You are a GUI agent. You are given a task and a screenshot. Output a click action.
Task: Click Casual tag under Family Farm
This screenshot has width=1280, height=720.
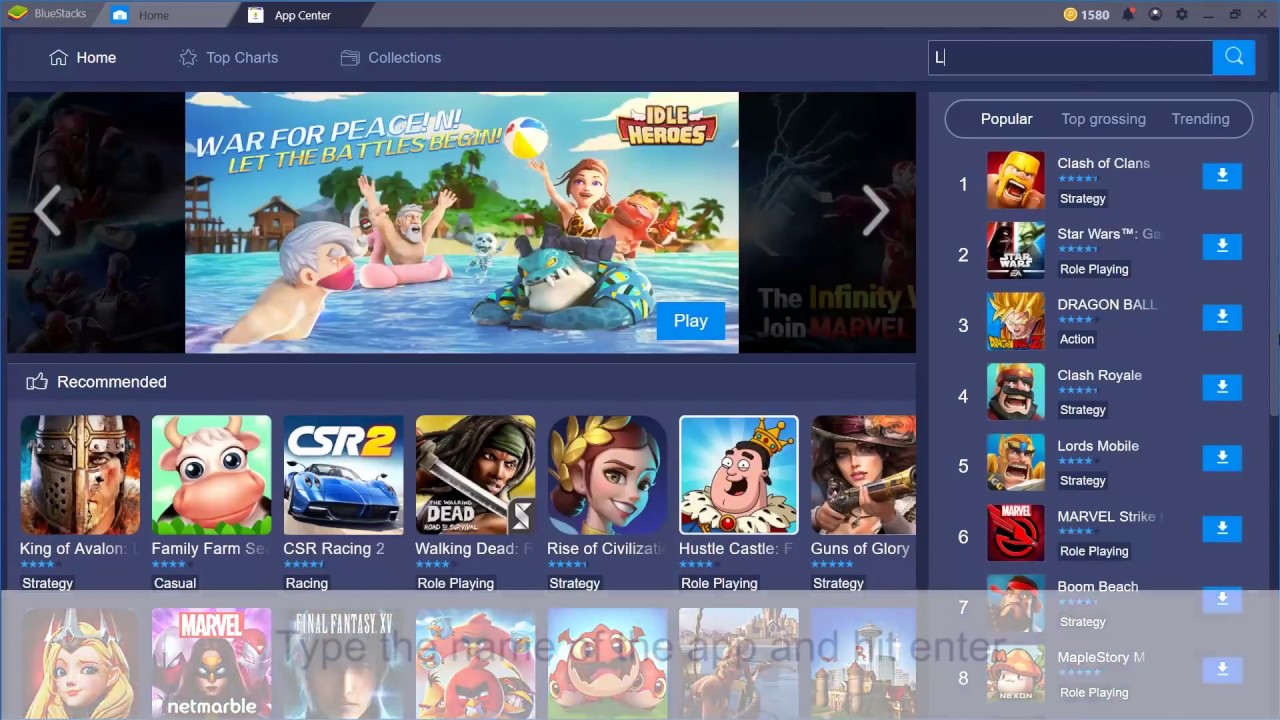[175, 583]
